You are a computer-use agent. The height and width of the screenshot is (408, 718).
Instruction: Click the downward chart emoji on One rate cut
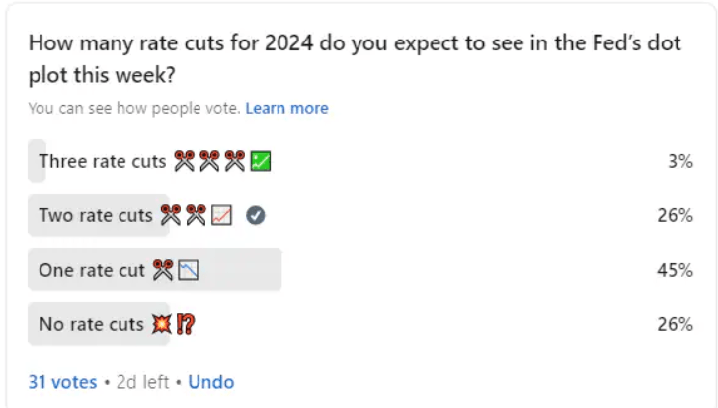pos(188,269)
